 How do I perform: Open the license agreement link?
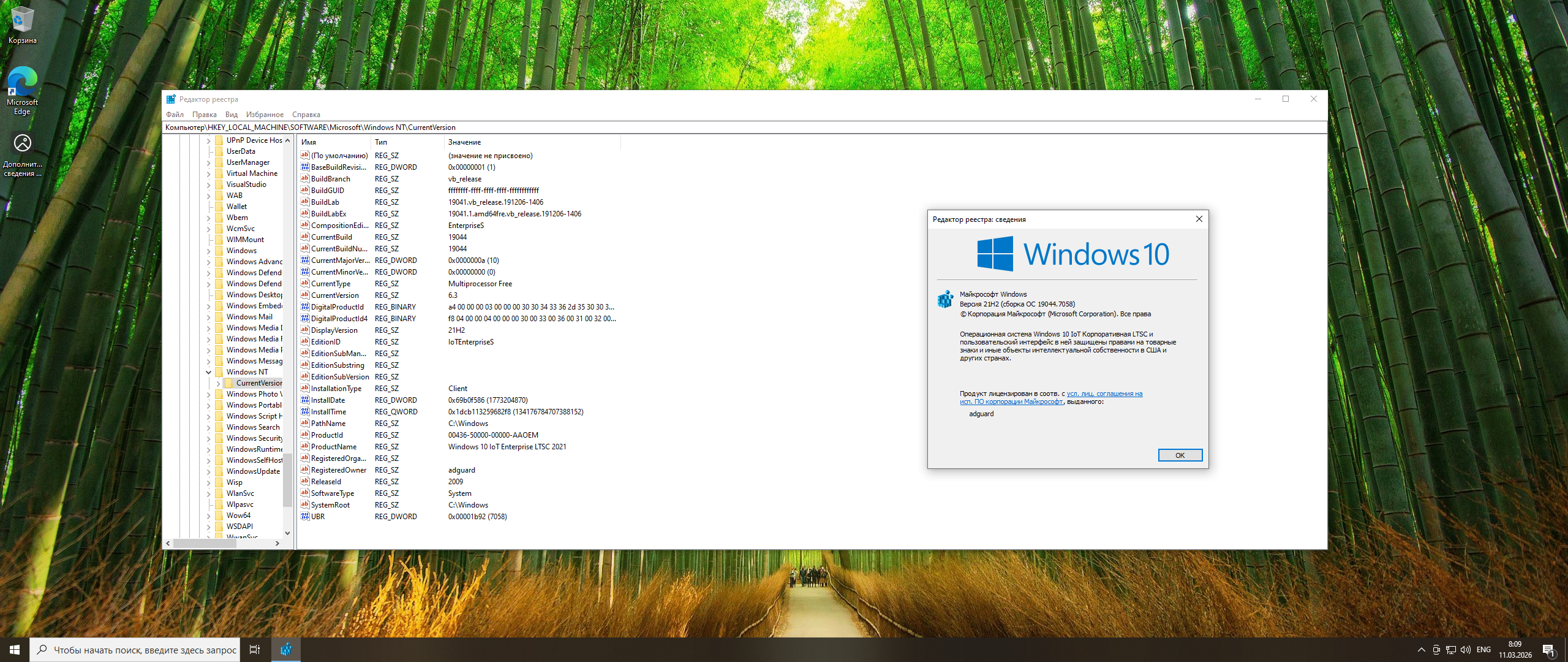[x=1104, y=394]
